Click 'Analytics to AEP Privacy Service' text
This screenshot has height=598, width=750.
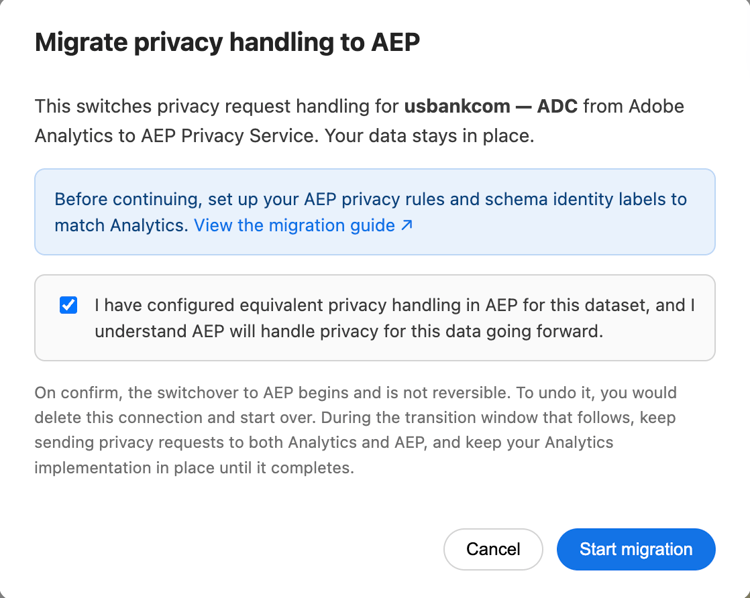pos(176,136)
